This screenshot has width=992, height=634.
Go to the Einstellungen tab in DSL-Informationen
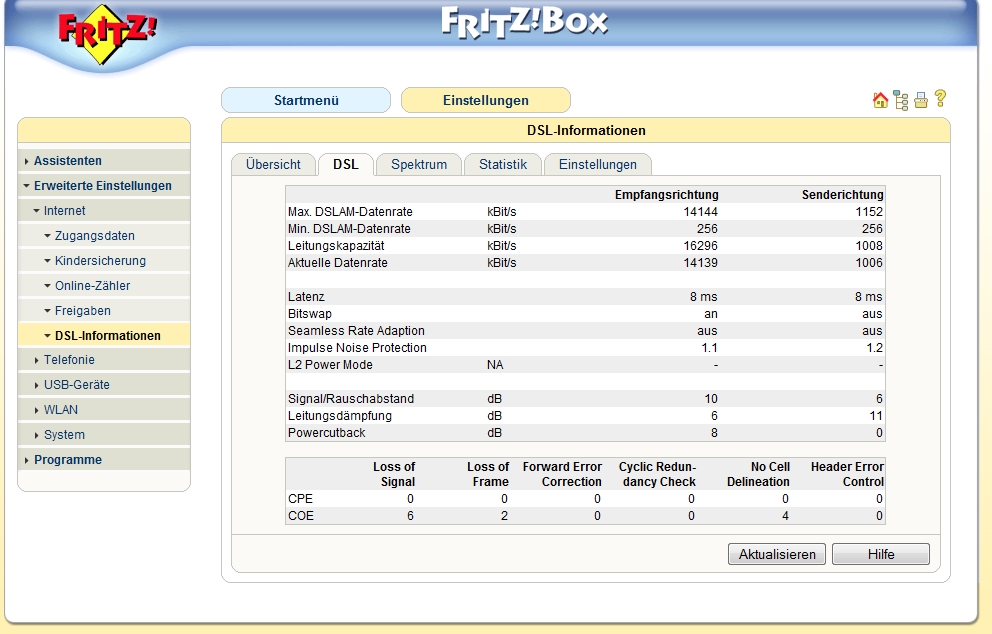tap(597, 165)
